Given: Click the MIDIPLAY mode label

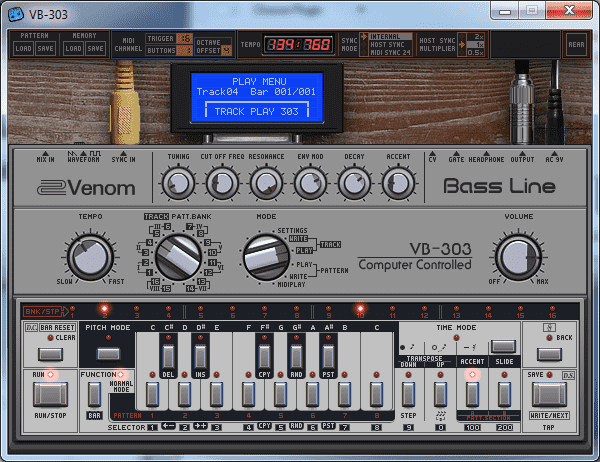Looking at the screenshot, I should coord(292,284).
